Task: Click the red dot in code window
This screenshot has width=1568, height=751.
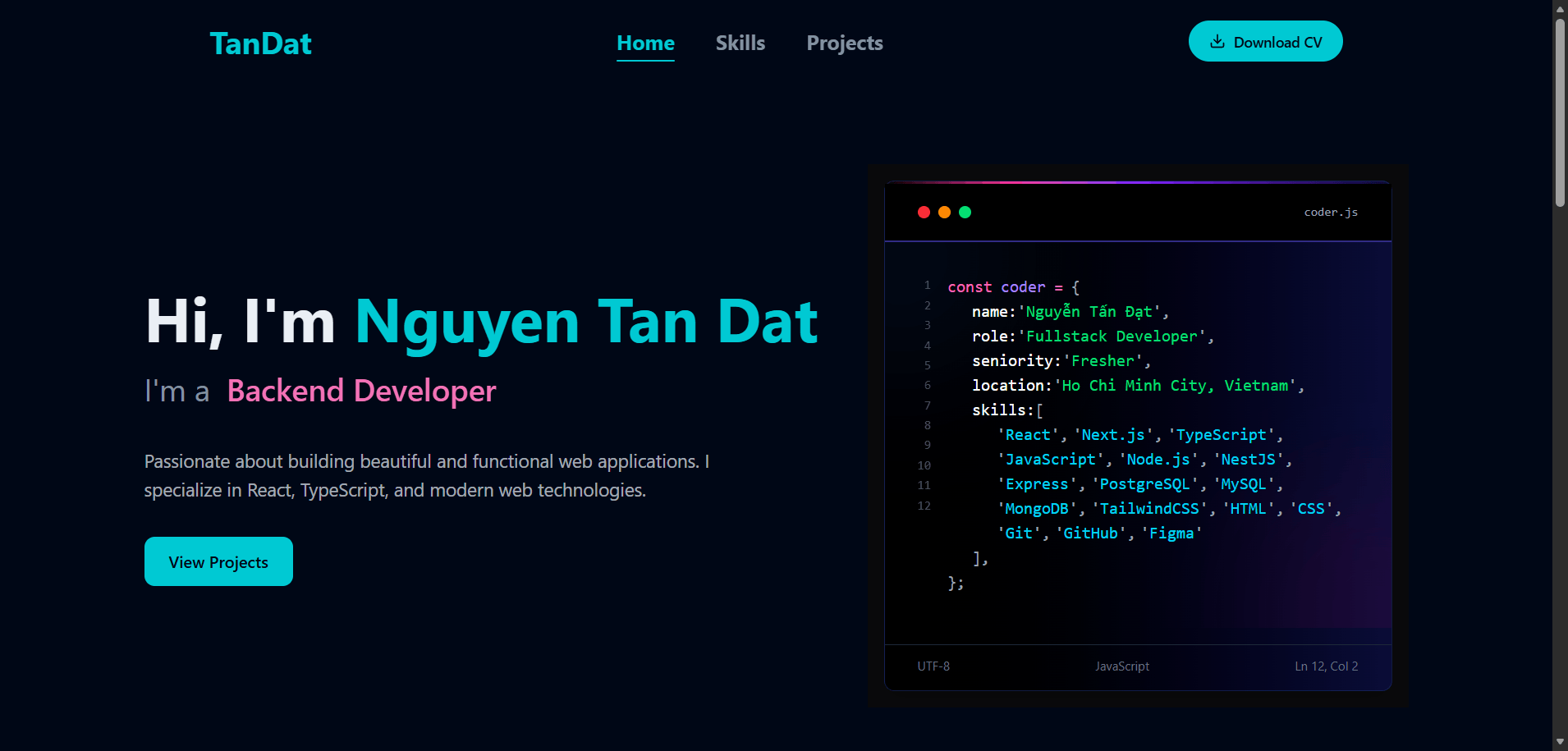Action: (924, 213)
